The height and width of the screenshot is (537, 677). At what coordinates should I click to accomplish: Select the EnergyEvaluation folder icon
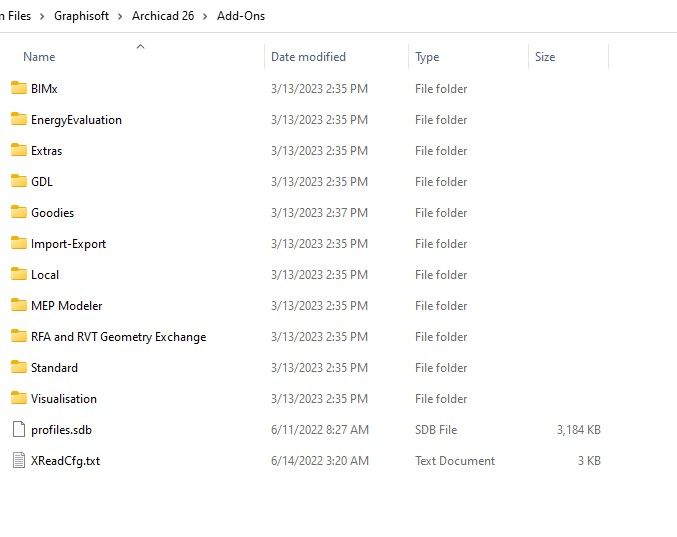click(18, 119)
